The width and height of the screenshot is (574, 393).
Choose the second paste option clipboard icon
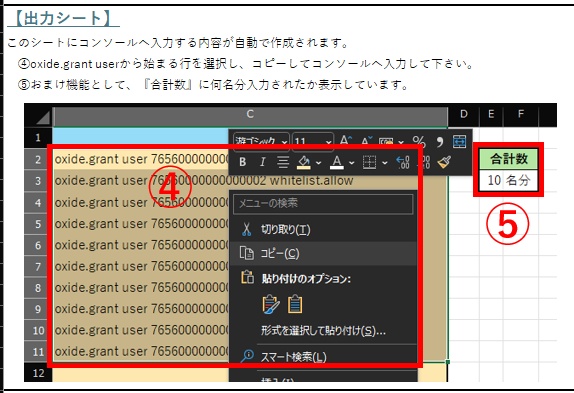[295, 304]
